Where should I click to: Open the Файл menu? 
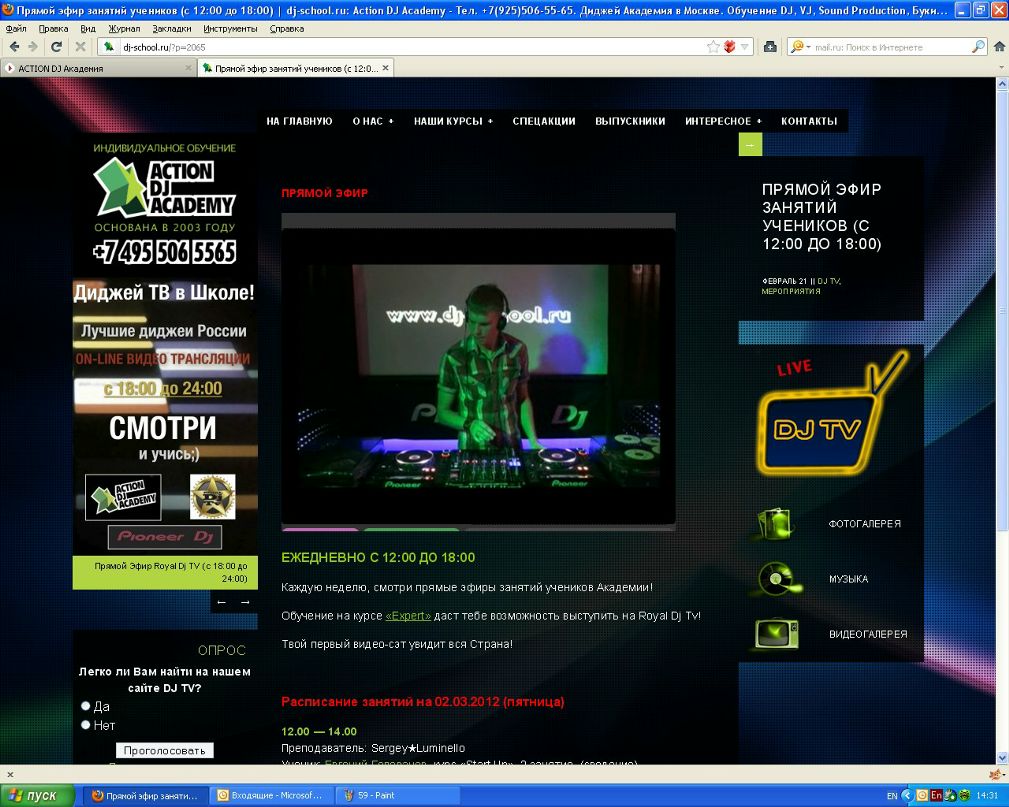pos(16,29)
